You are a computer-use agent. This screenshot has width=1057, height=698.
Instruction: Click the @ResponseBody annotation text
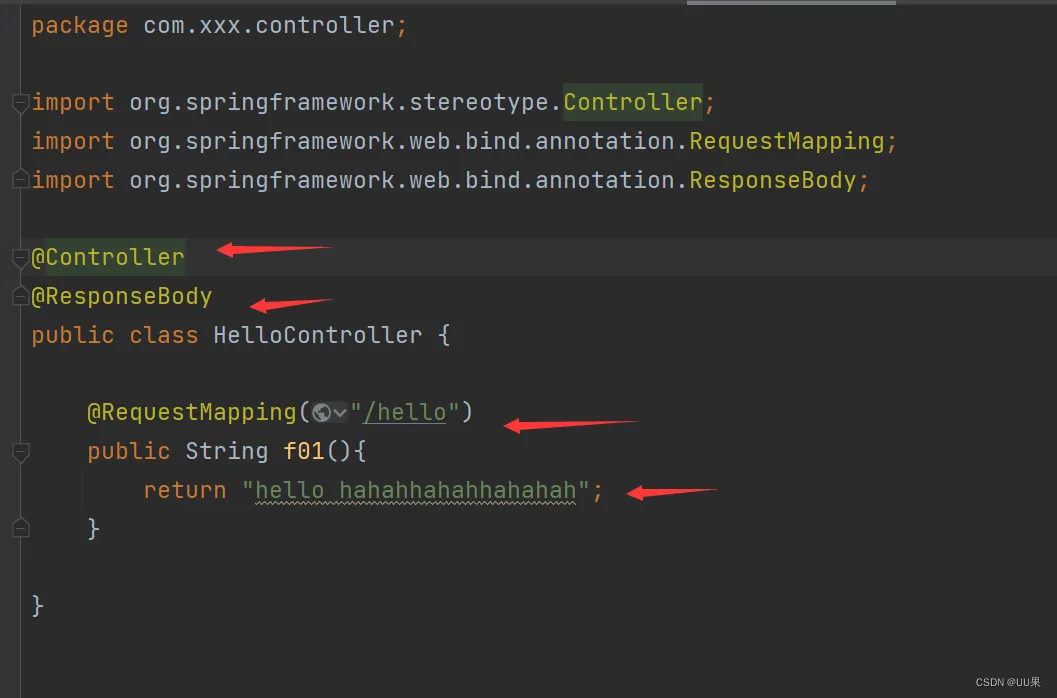[x=122, y=296]
